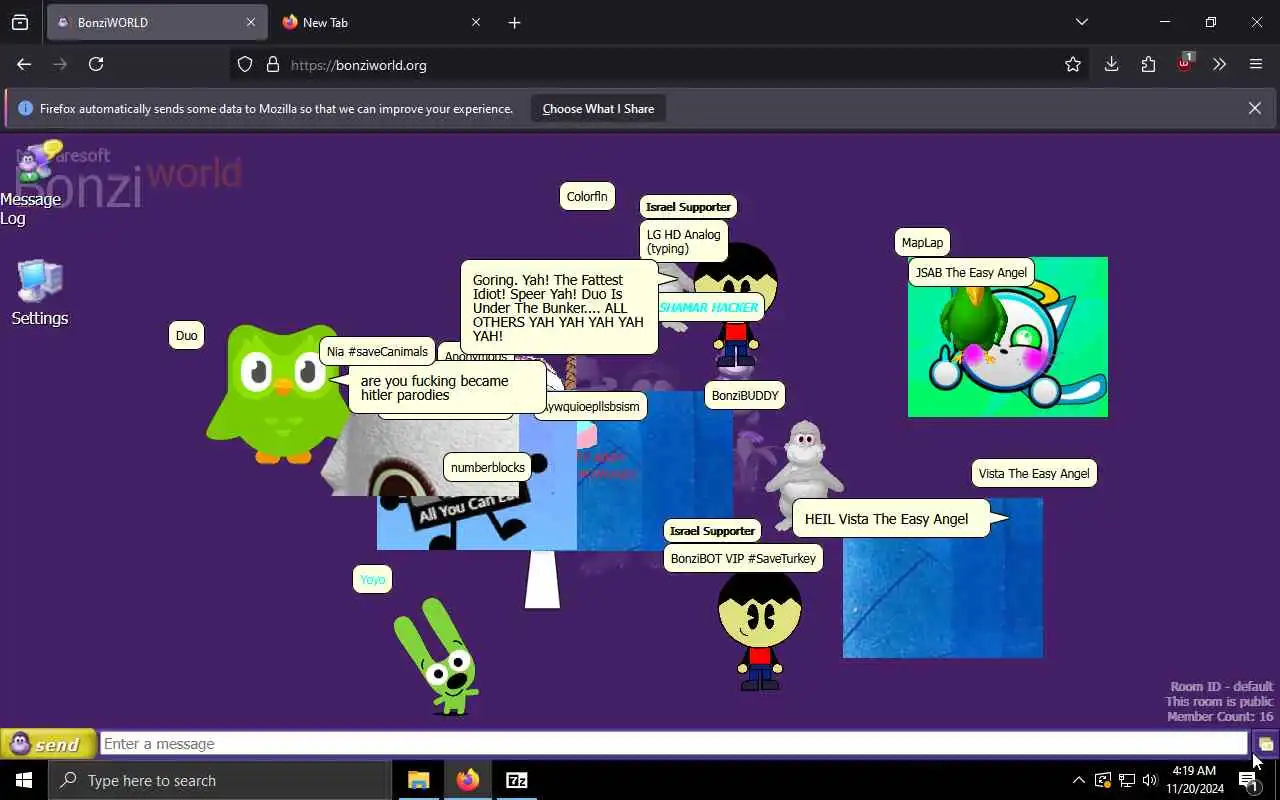Click the uBlock Origin extension icon
The width and height of the screenshot is (1280, 800).
[1184, 64]
